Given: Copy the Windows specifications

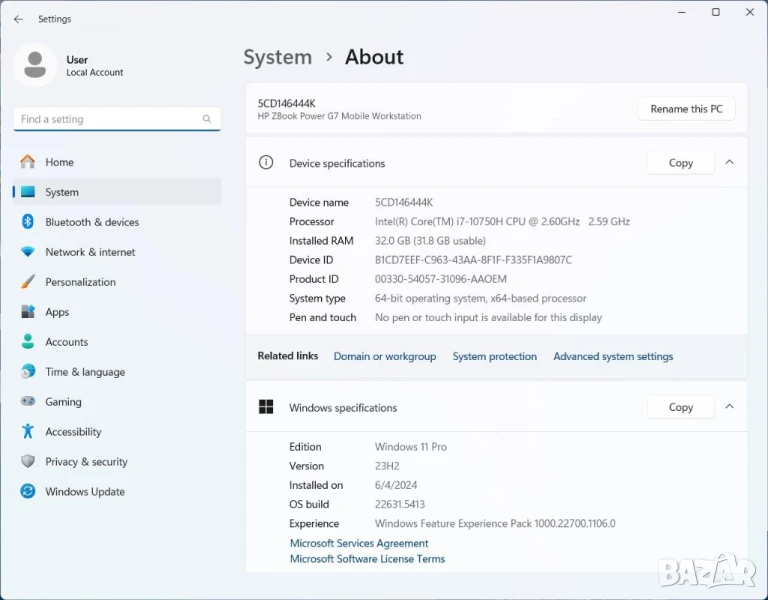Looking at the screenshot, I should (x=680, y=407).
